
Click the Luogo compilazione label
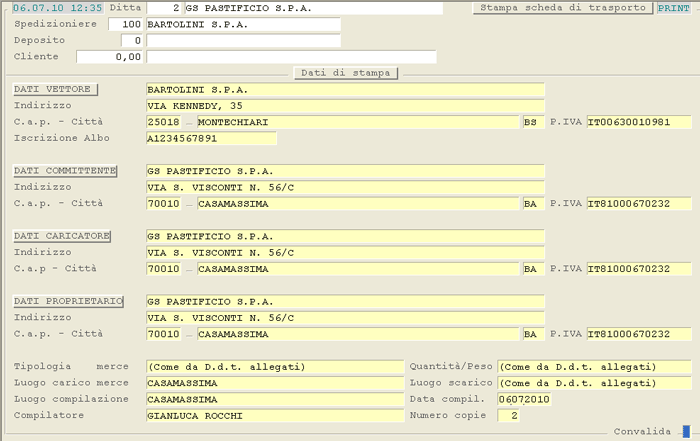pos(71,399)
